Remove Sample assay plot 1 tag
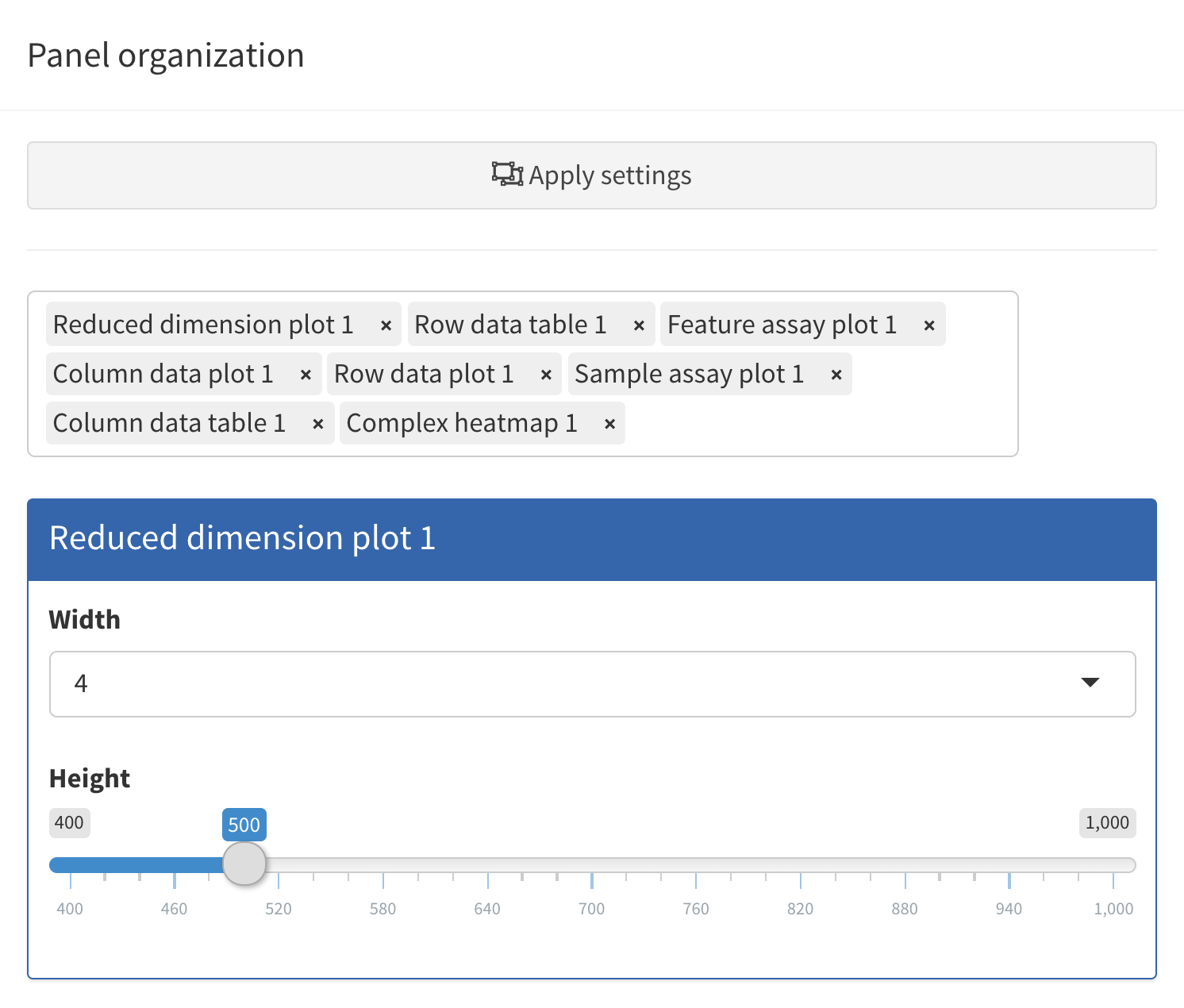The image size is (1184, 1008). [836, 375]
